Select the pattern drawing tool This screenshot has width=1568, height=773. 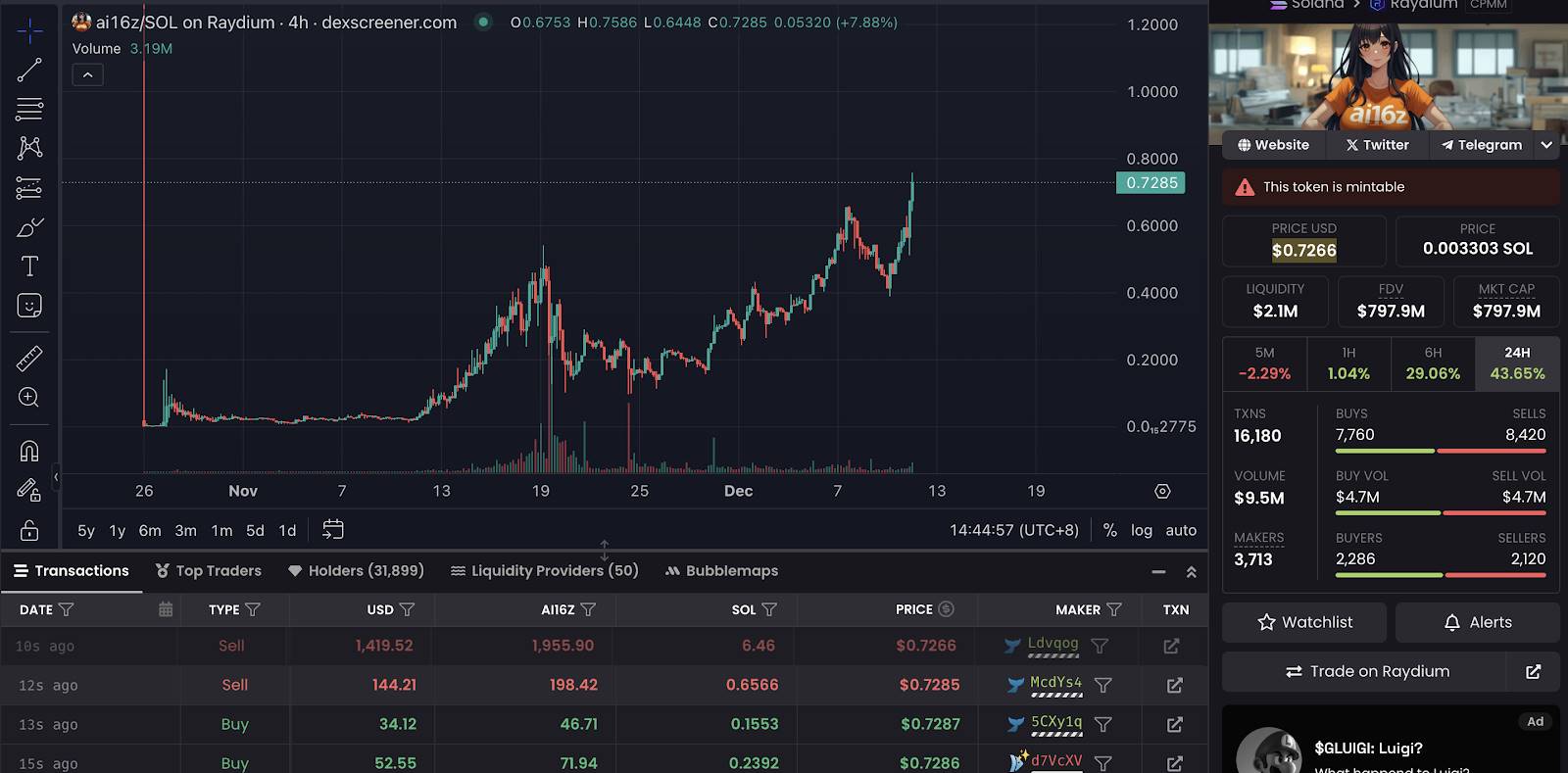(x=29, y=147)
